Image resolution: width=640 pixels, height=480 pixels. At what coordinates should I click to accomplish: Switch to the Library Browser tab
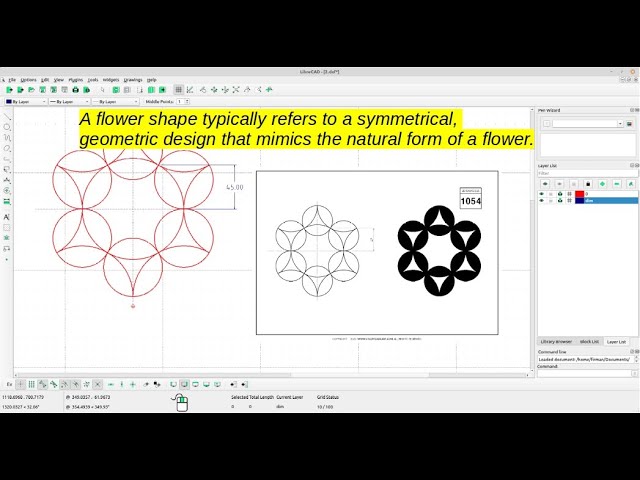pos(556,342)
